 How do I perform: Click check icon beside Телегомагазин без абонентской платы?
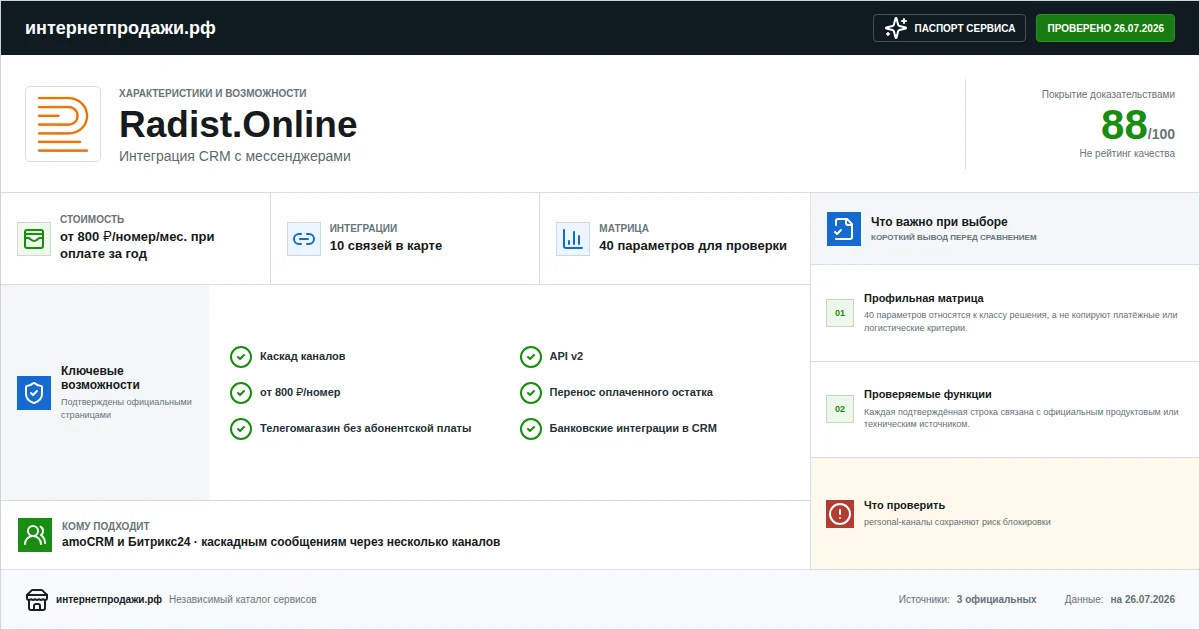pos(241,429)
